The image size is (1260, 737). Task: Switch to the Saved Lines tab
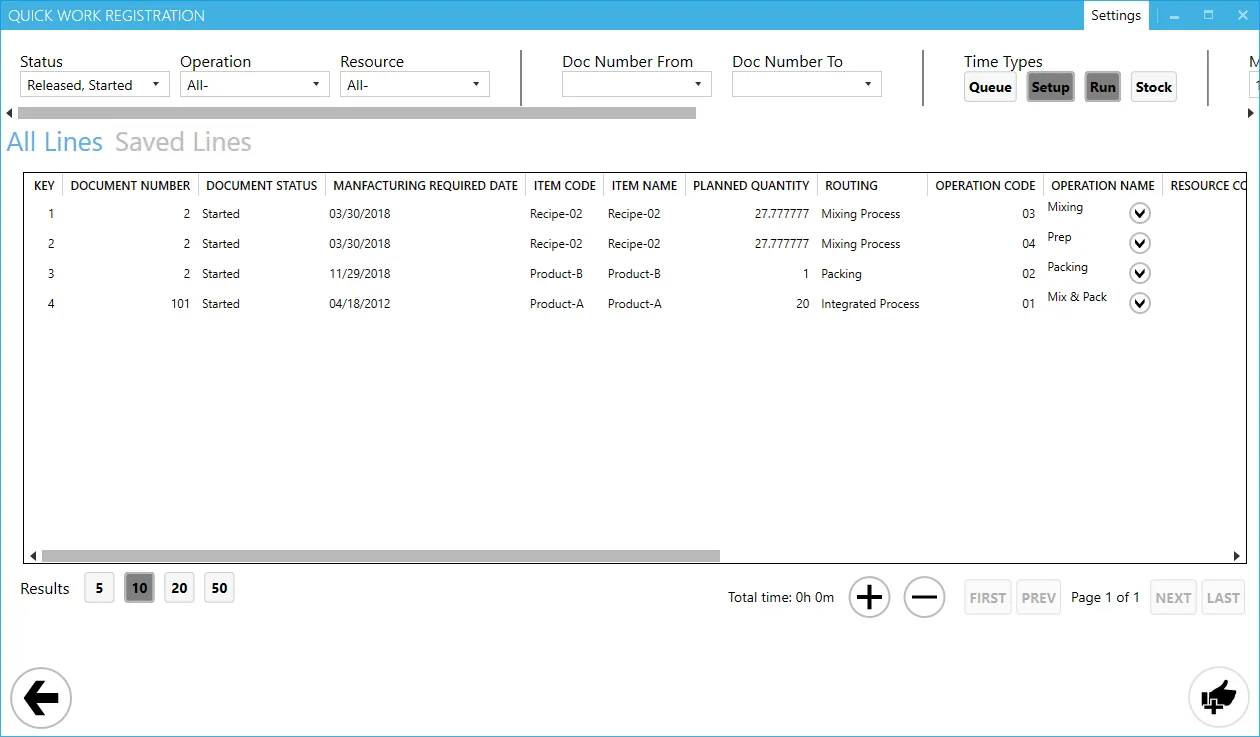tap(183, 141)
